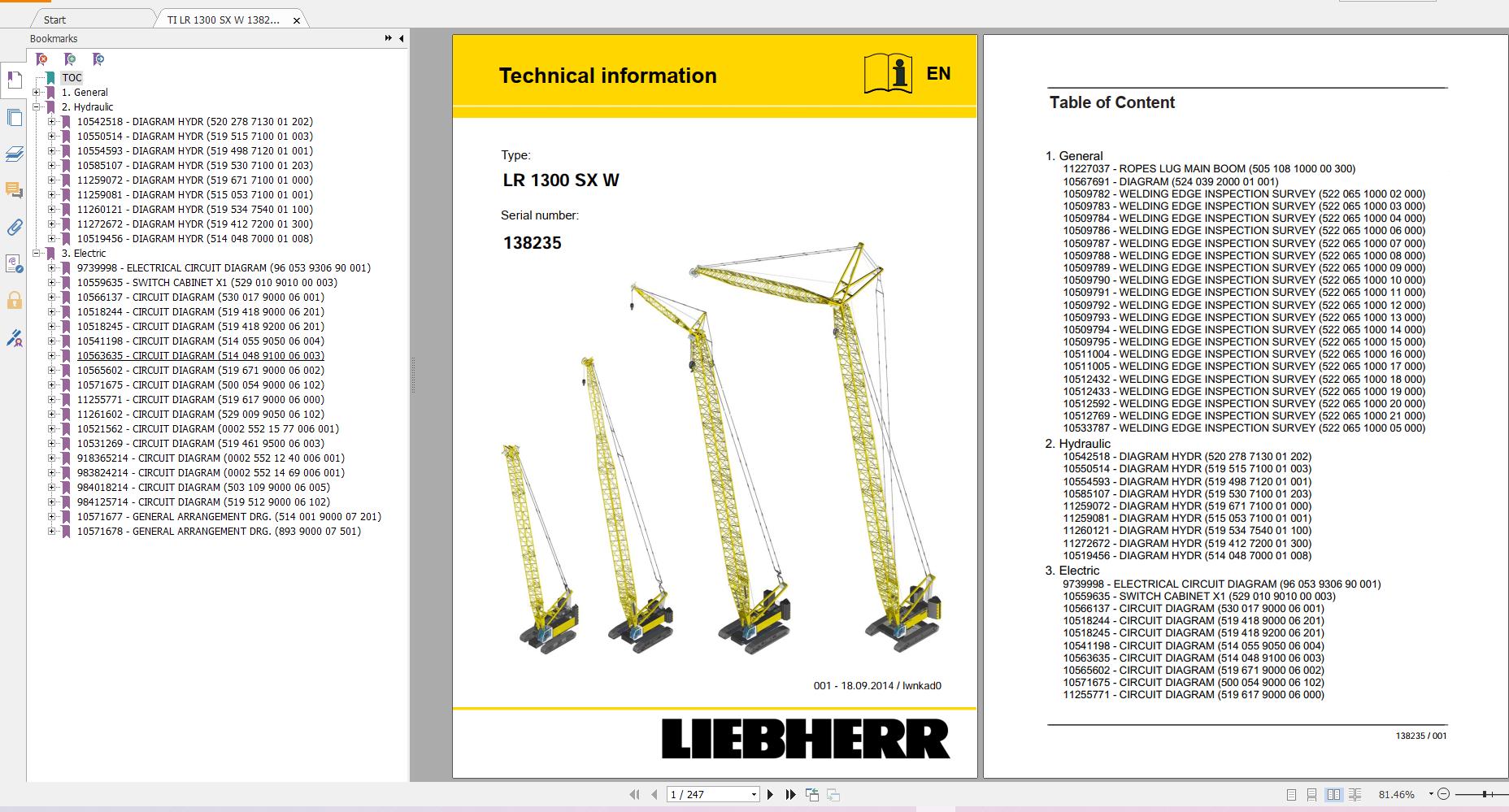Switch to the Start tab
The width and height of the screenshot is (1509, 812).
(54, 19)
